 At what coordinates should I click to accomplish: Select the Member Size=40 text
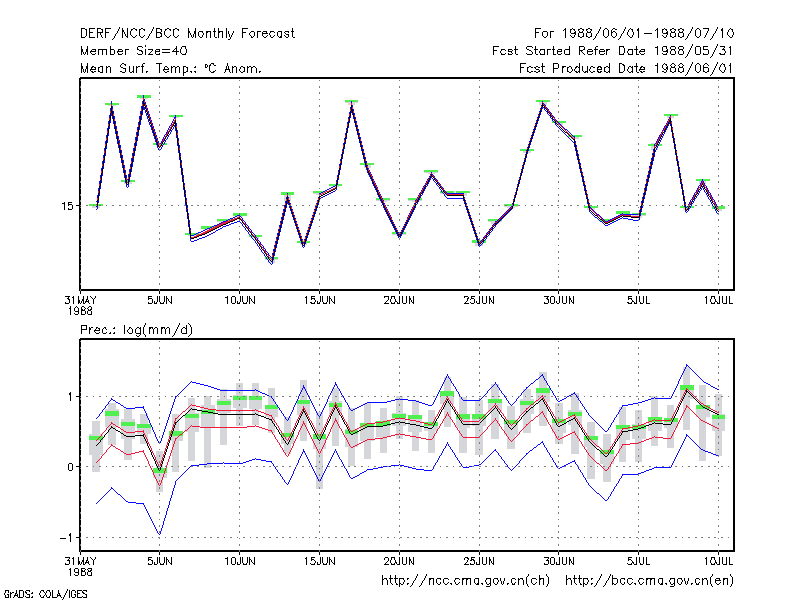click(134, 51)
